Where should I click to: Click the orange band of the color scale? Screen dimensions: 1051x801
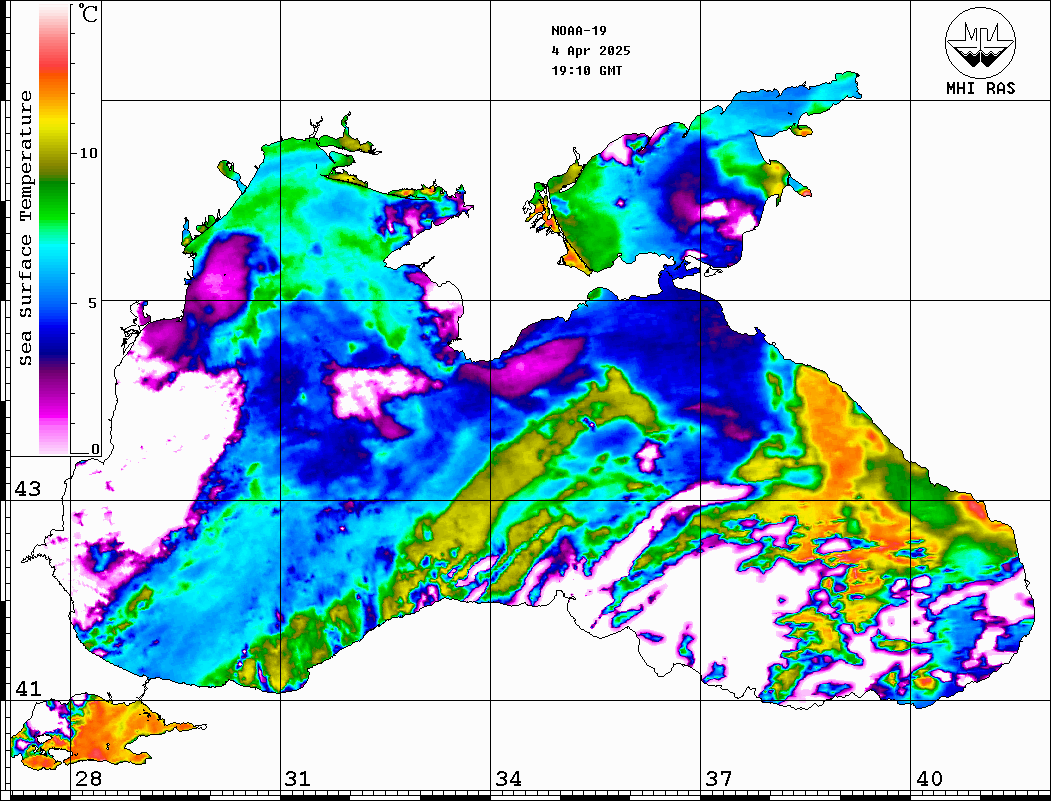[x=54, y=87]
